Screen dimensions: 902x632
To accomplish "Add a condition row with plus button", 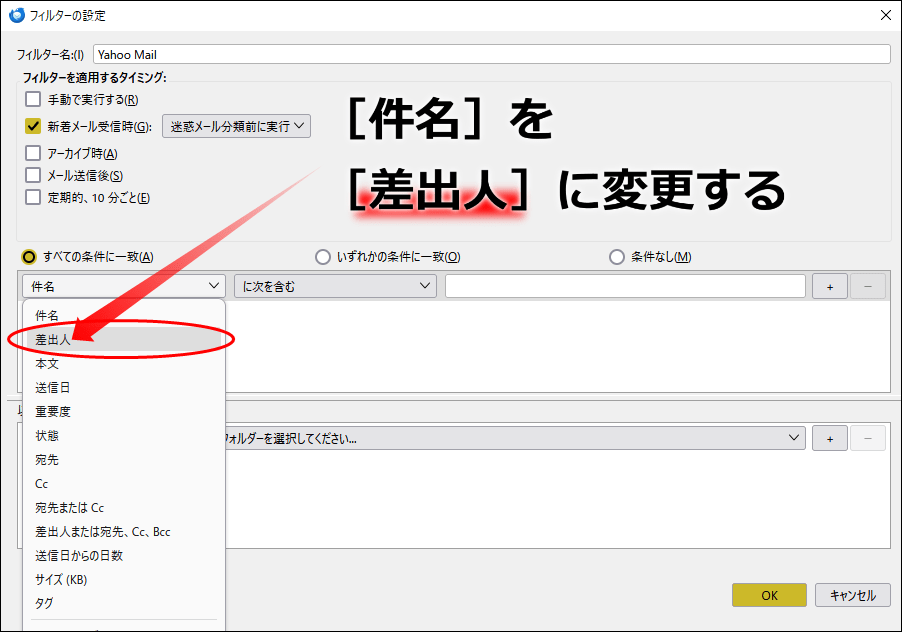I will 830,286.
